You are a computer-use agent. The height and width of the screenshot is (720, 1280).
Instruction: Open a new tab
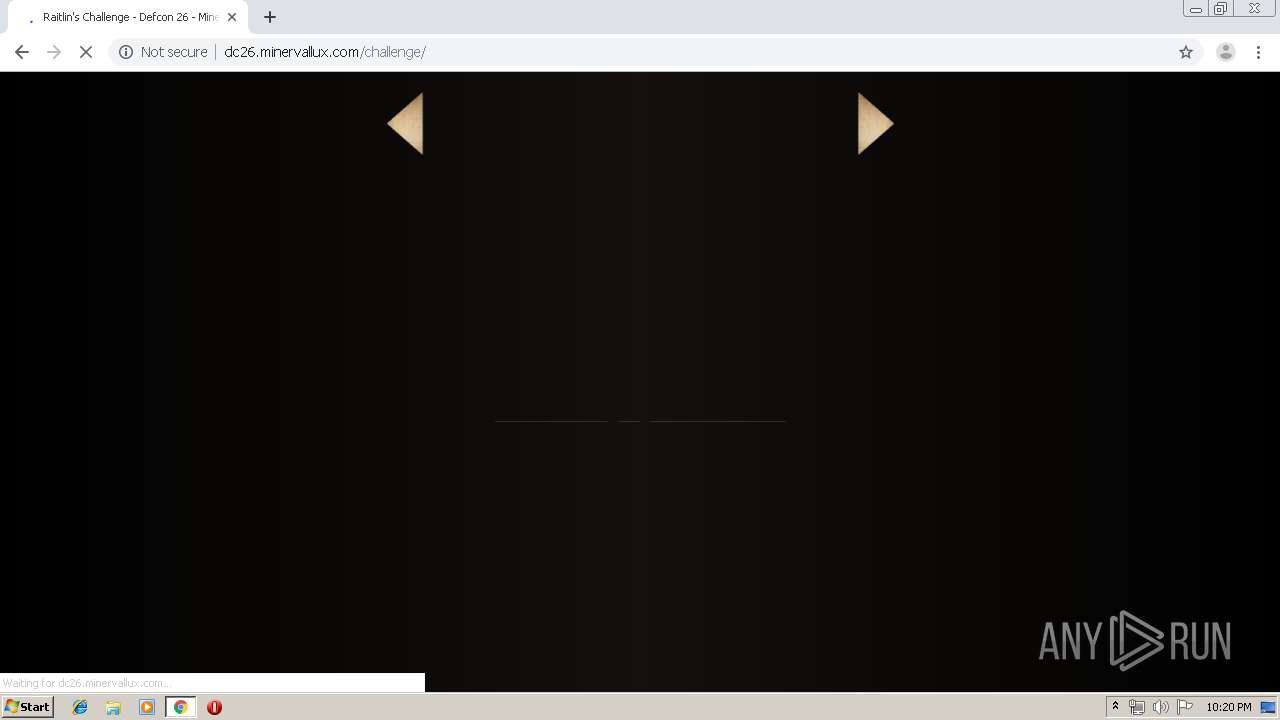(270, 17)
